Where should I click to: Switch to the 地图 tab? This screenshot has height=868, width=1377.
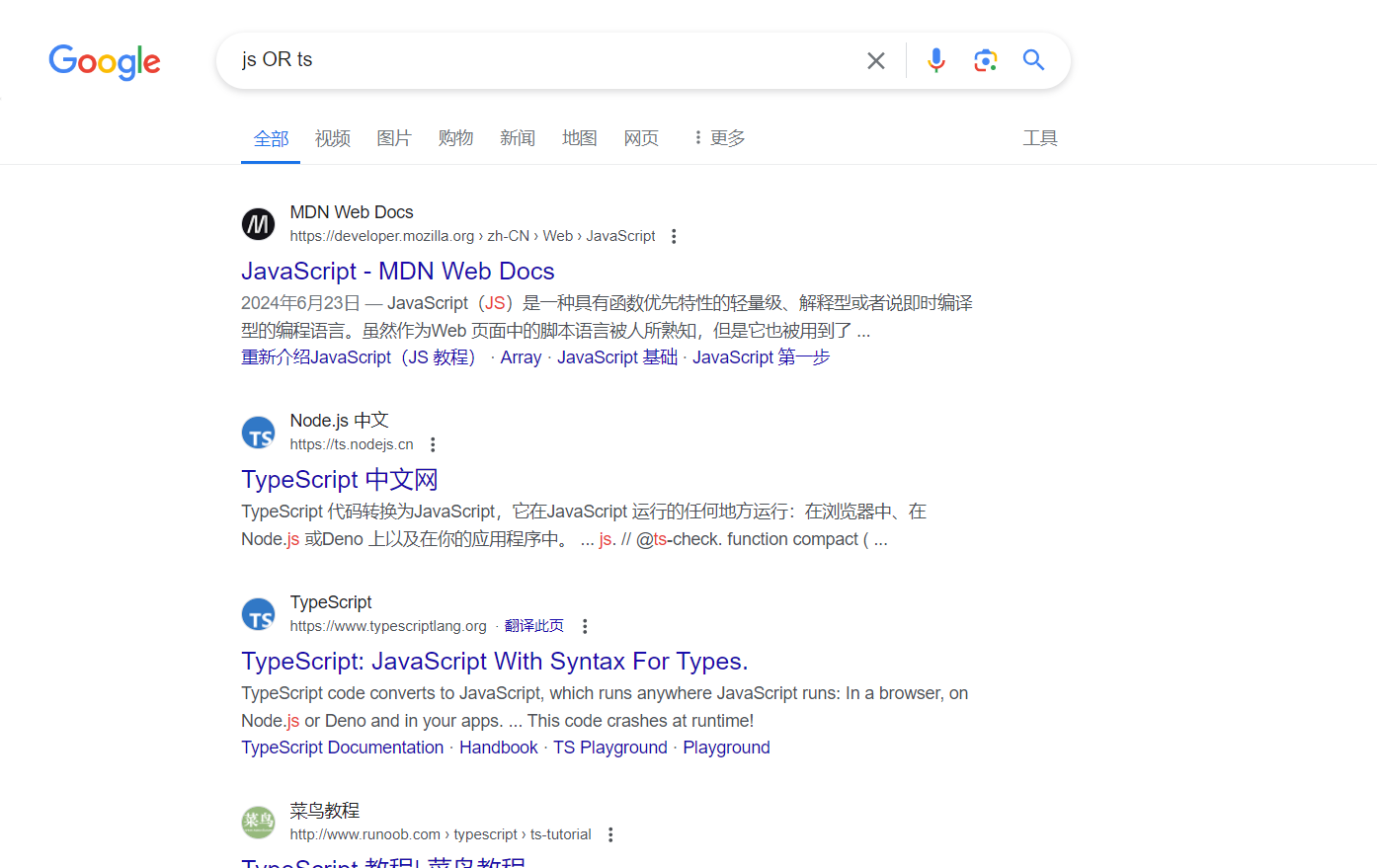(x=580, y=138)
